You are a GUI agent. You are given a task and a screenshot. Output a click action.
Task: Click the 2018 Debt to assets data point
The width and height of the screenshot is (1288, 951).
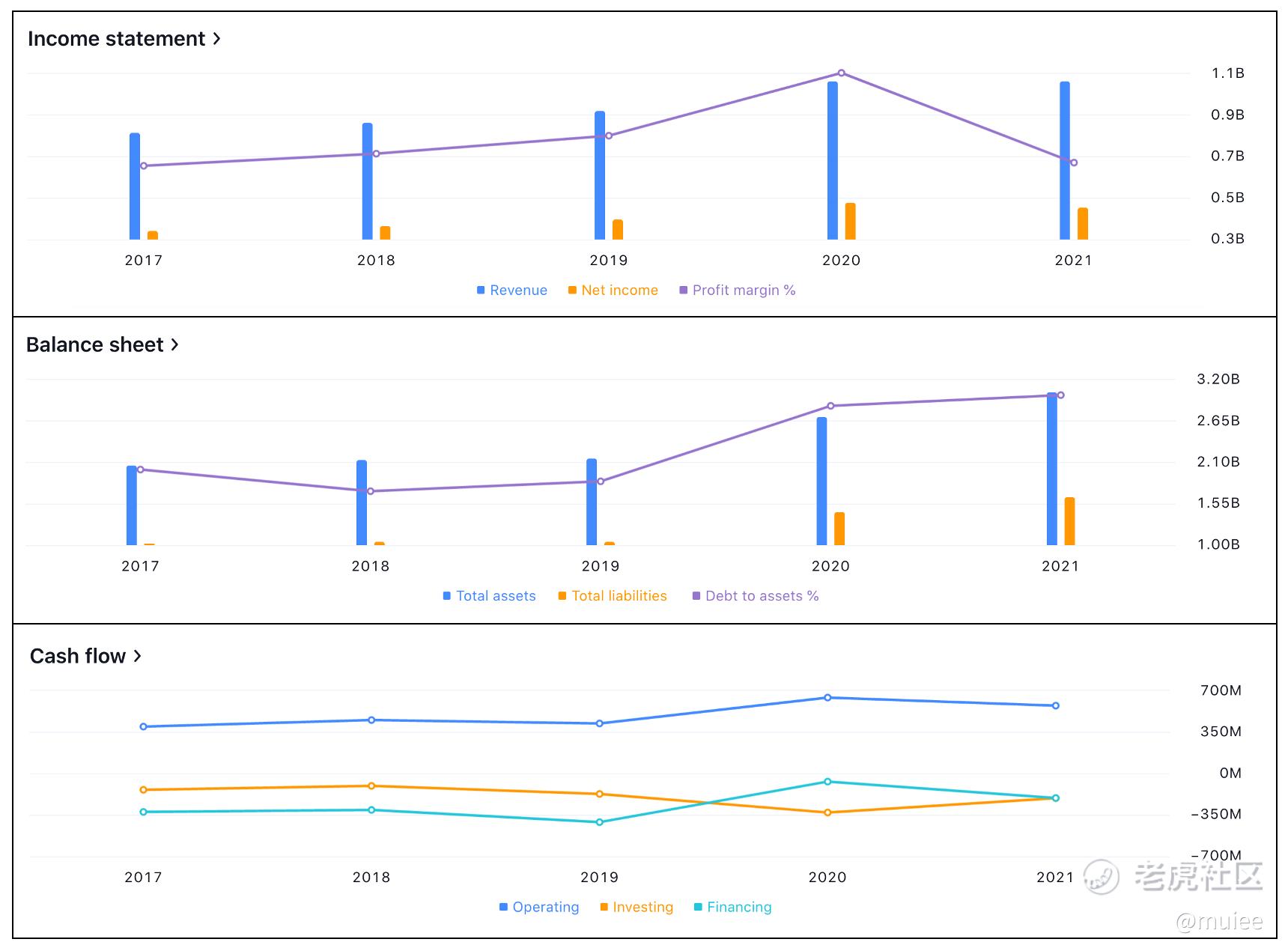point(371,491)
